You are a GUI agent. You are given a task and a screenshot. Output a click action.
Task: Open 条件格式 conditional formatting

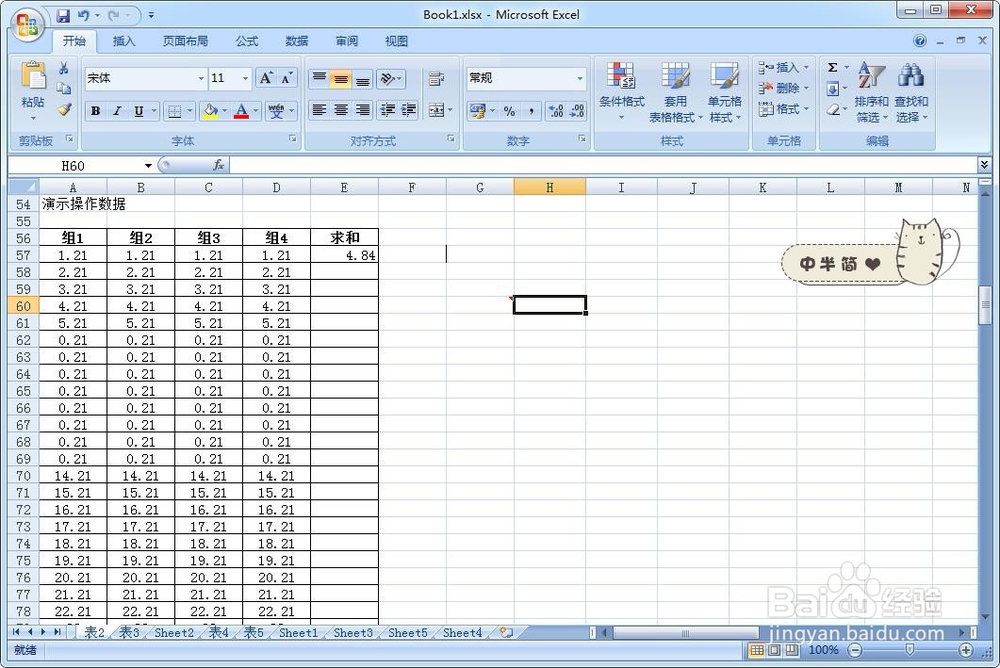pos(622,91)
